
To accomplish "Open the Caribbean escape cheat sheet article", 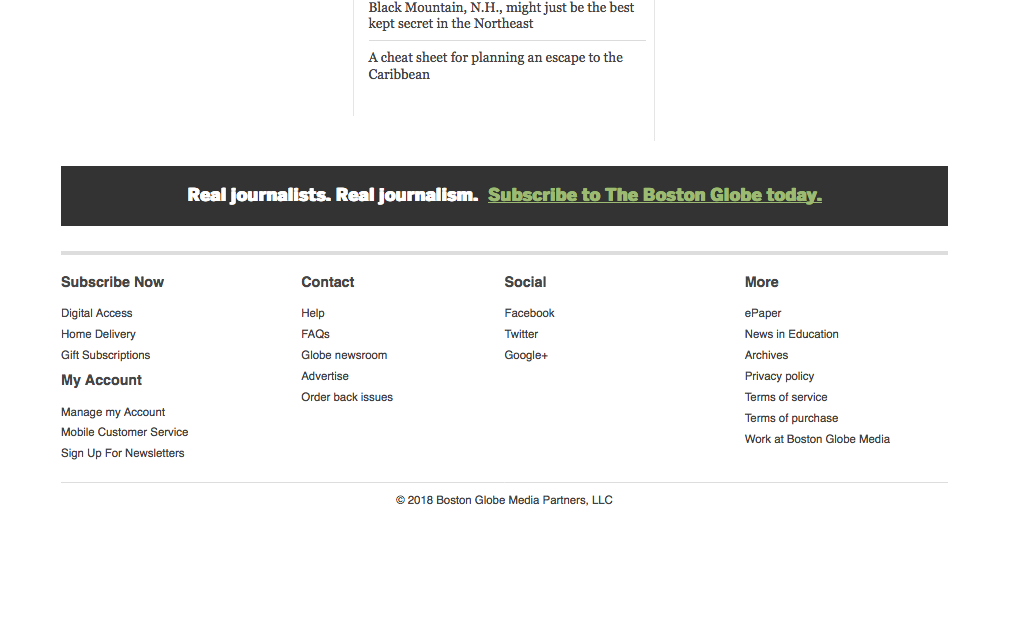I will (x=495, y=66).
